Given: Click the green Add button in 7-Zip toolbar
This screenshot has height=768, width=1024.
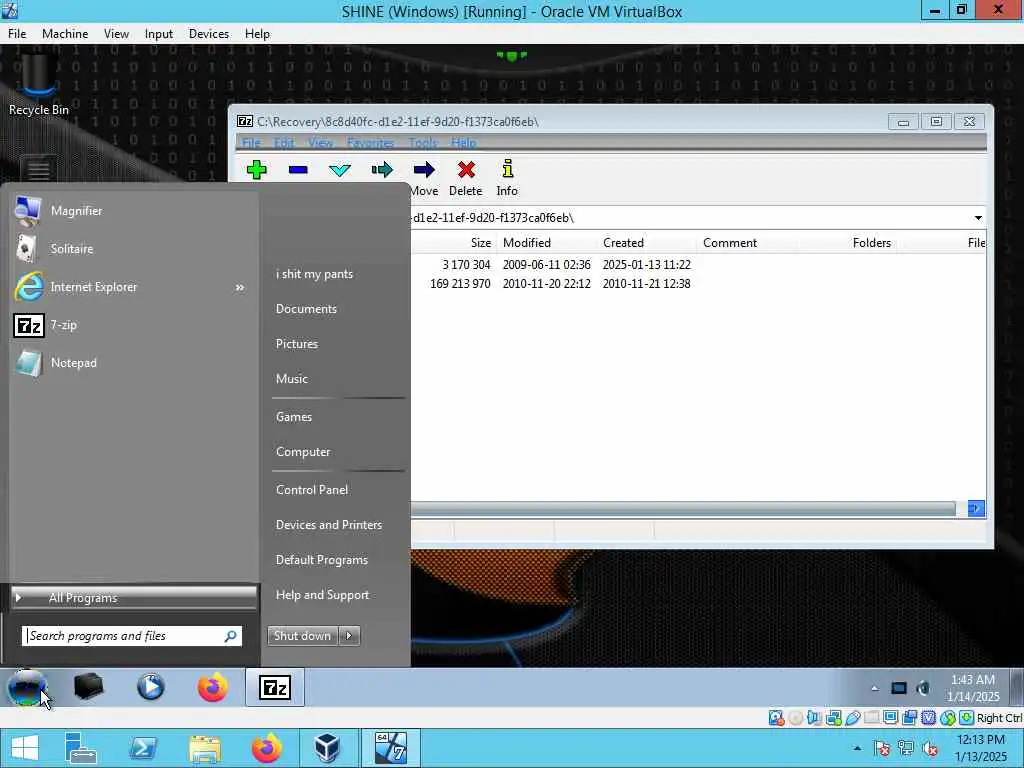Looking at the screenshot, I should click(257, 170).
